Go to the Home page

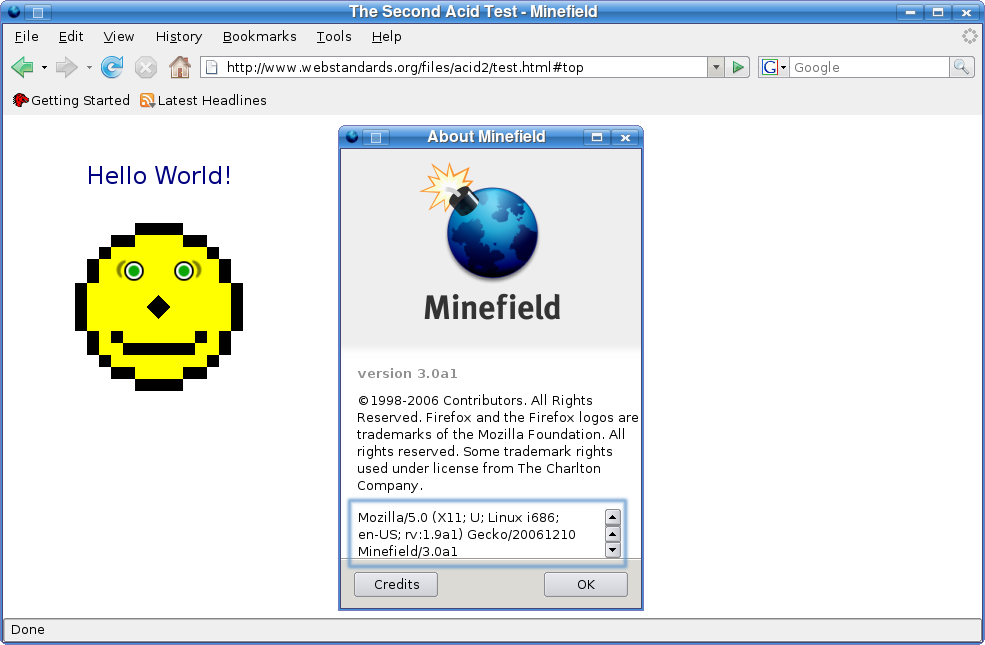tap(180, 67)
